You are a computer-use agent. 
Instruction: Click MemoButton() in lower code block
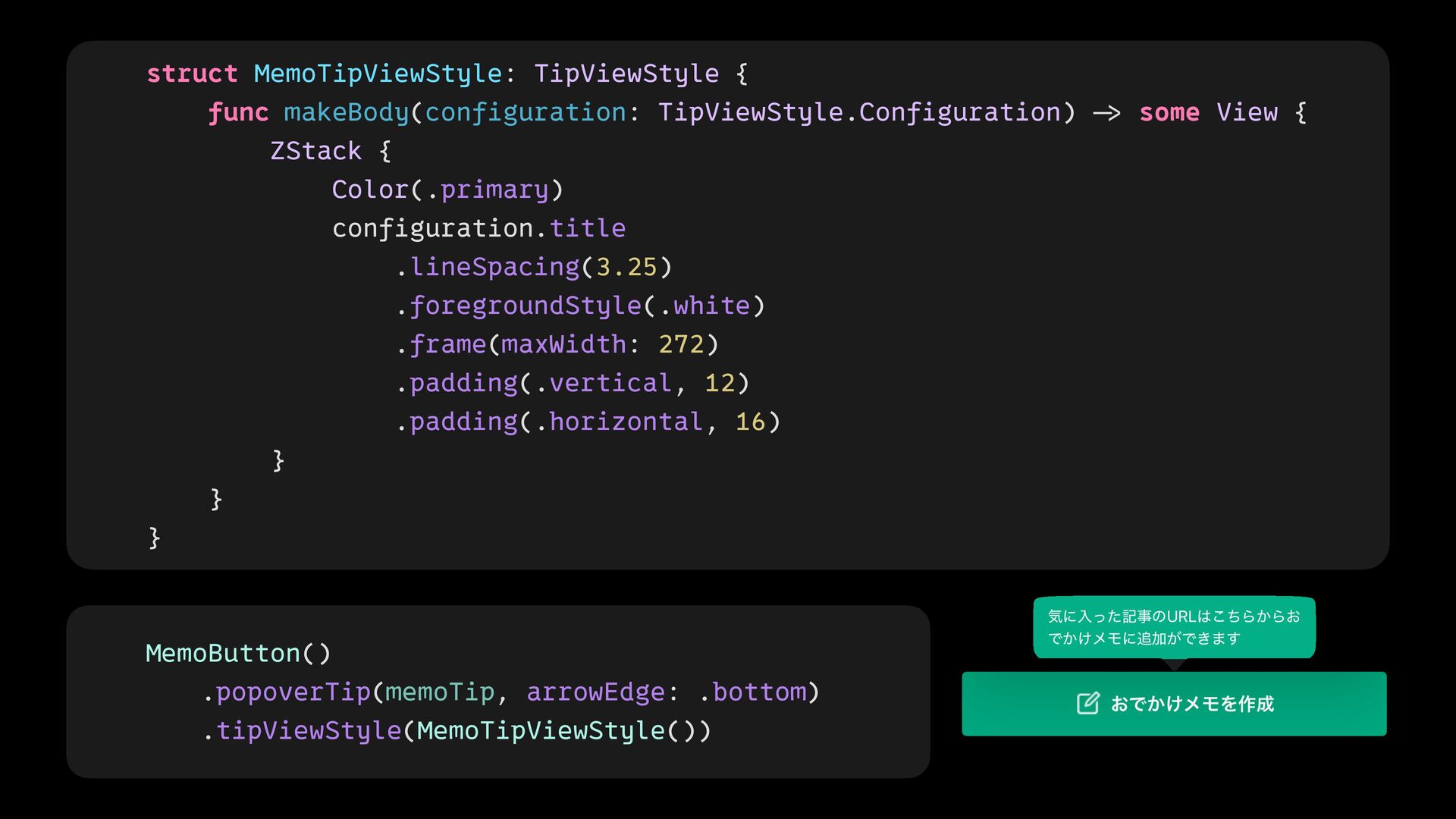pyautogui.click(x=238, y=653)
